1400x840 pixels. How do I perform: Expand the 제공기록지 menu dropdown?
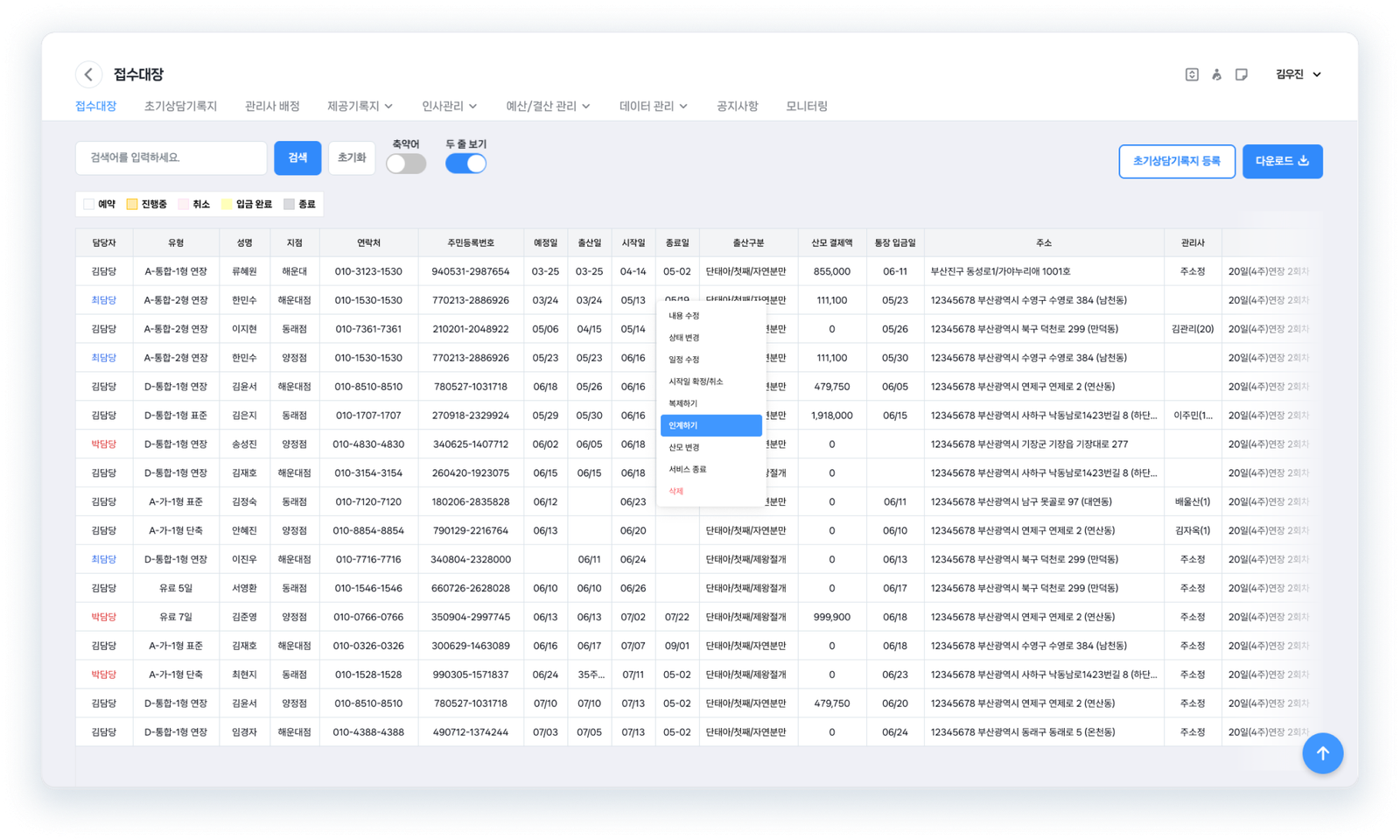tap(360, 106)
